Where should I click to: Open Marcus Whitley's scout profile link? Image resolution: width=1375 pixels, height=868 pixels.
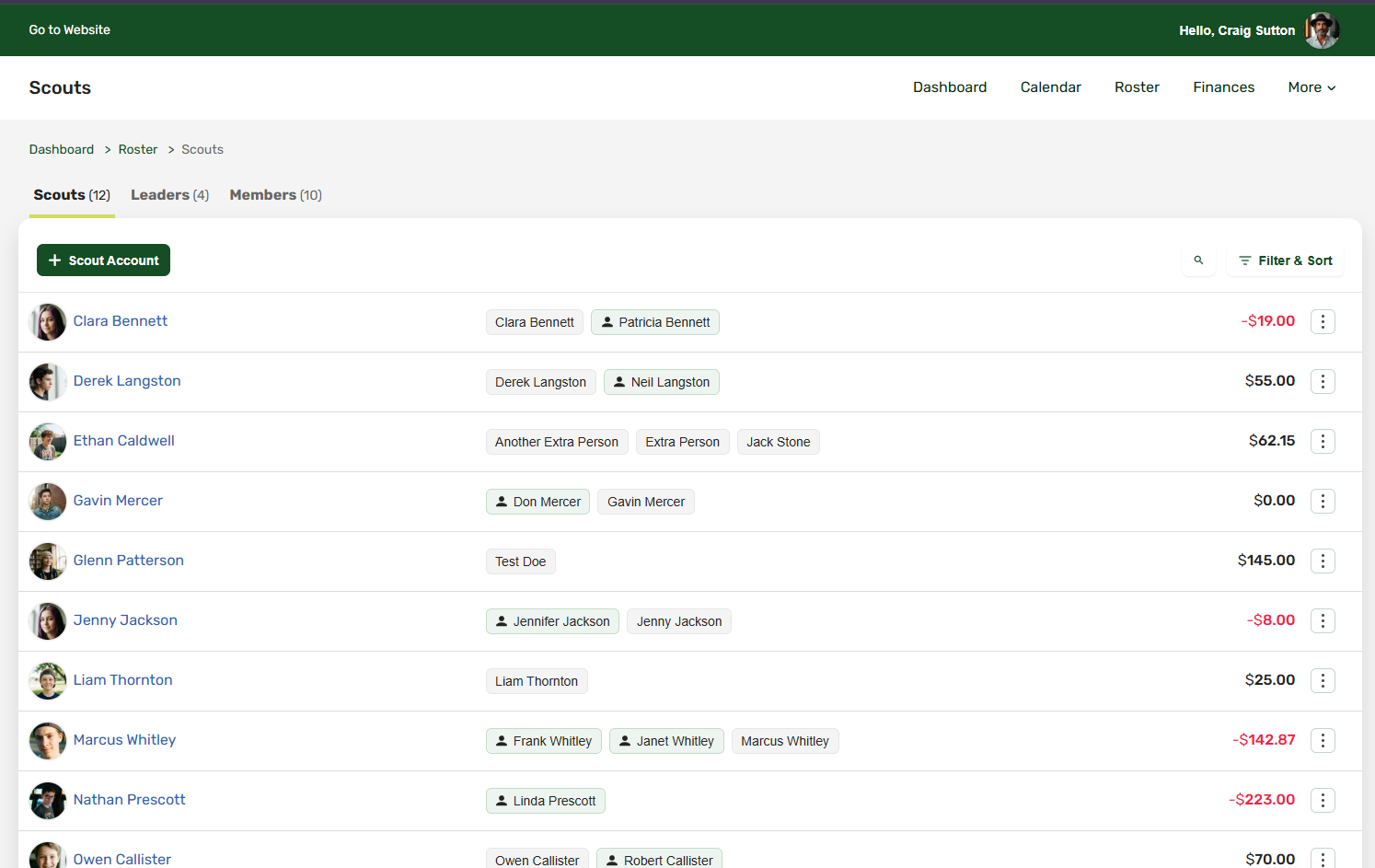click(x=124, y=740)
